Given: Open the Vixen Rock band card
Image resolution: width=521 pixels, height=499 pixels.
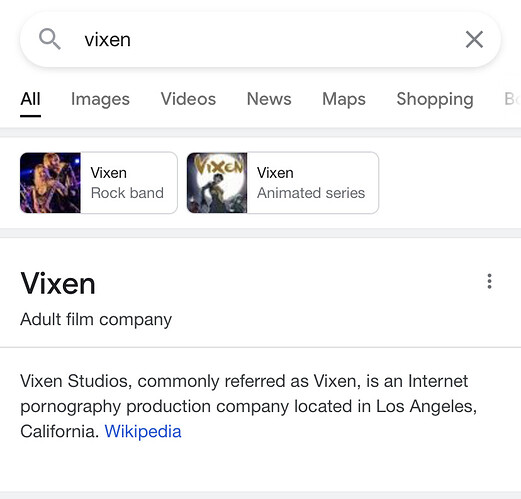Looking at the screenshot, I should pos(99,183).
